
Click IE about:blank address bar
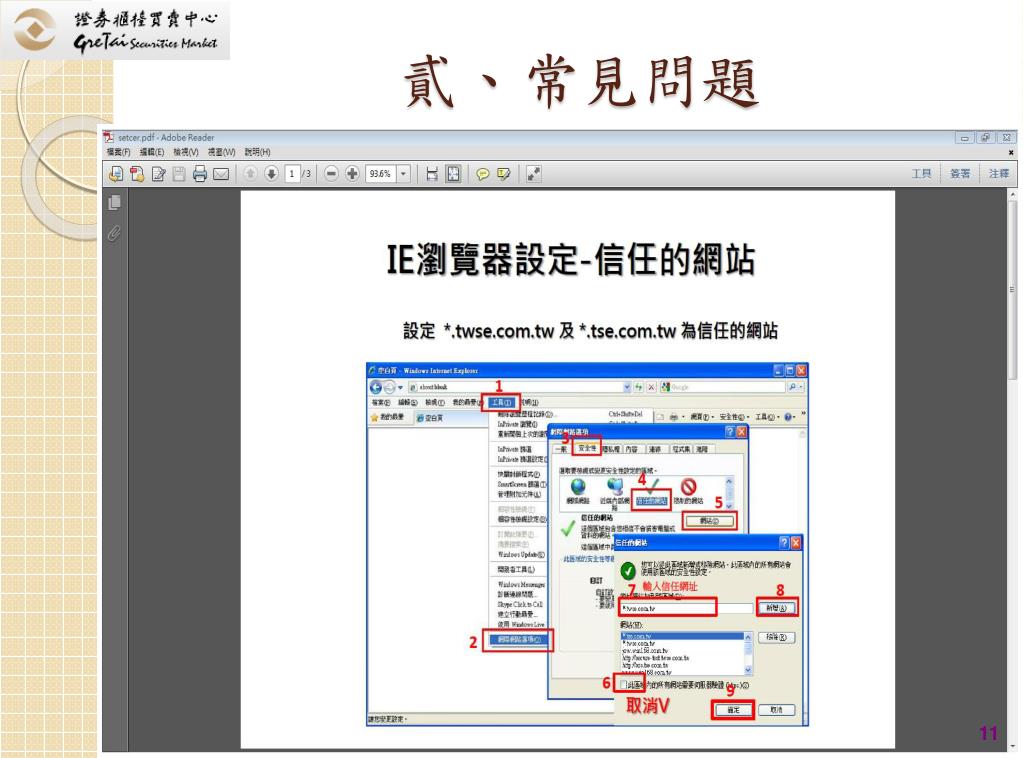click(515, 387)
